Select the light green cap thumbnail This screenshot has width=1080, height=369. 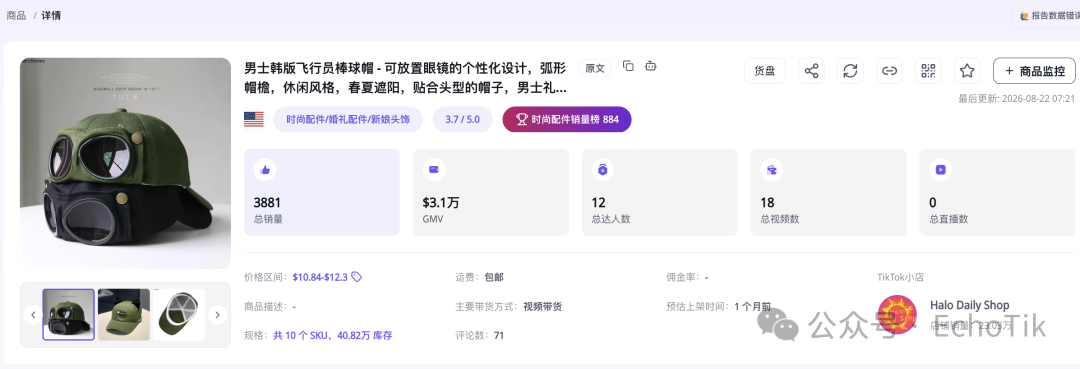124,315
